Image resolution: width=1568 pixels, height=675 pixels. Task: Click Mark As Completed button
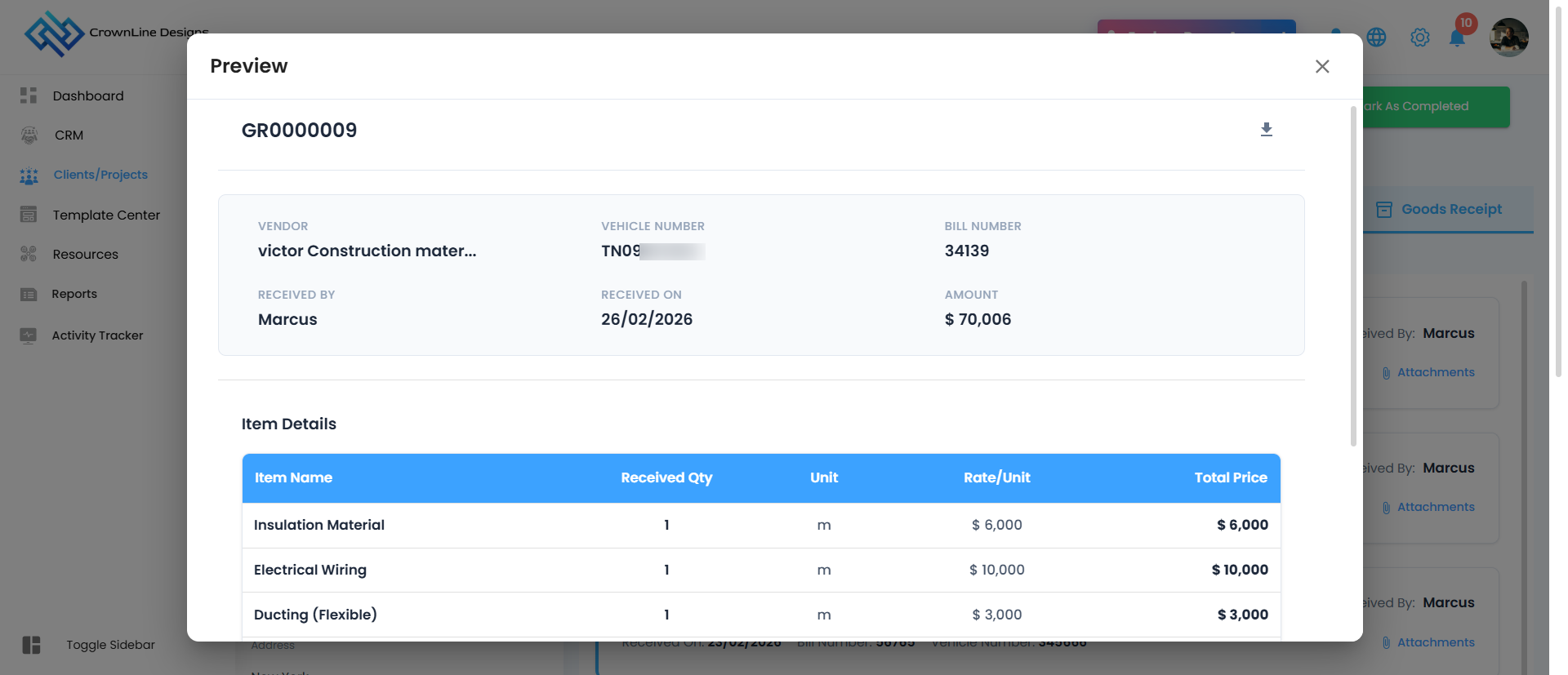coord(1436,107)
